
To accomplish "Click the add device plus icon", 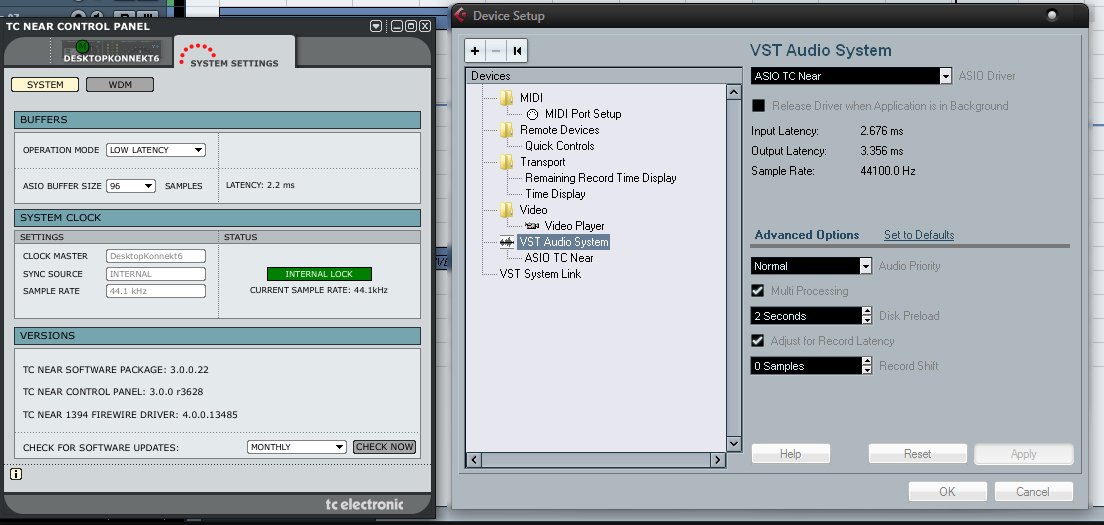I will [x=475, y=51].
